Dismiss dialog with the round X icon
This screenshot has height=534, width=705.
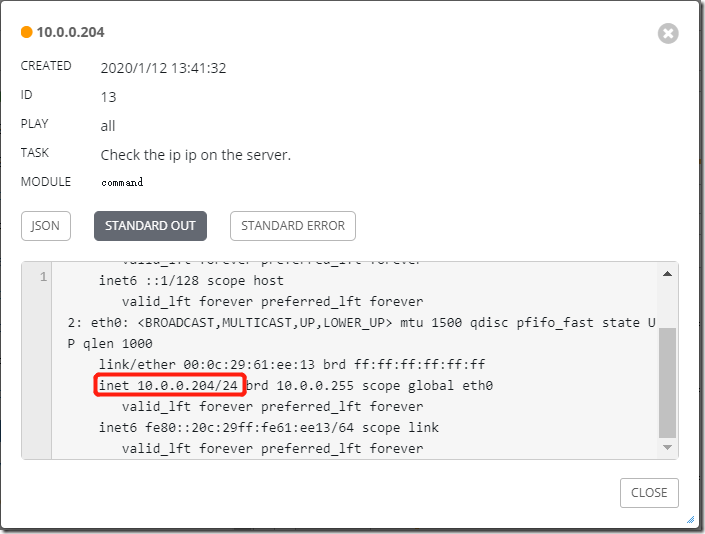tap(668, 33)
